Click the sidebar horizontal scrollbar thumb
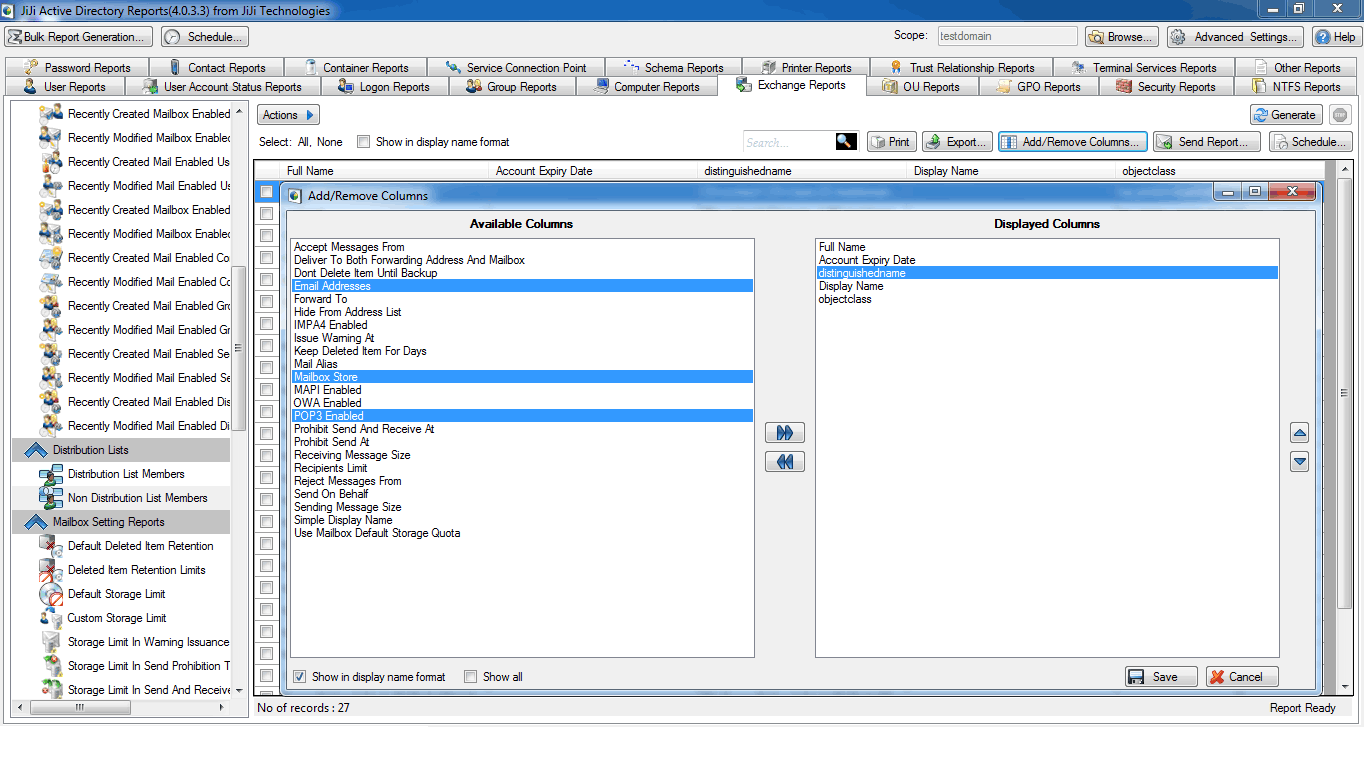 [81, 707]
